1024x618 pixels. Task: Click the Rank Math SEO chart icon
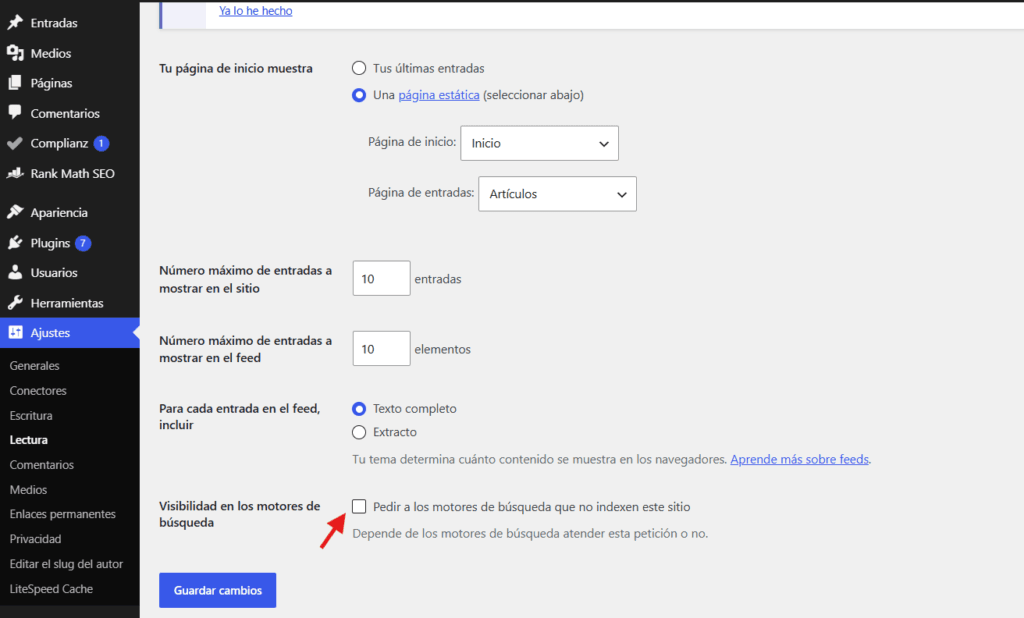15,173
